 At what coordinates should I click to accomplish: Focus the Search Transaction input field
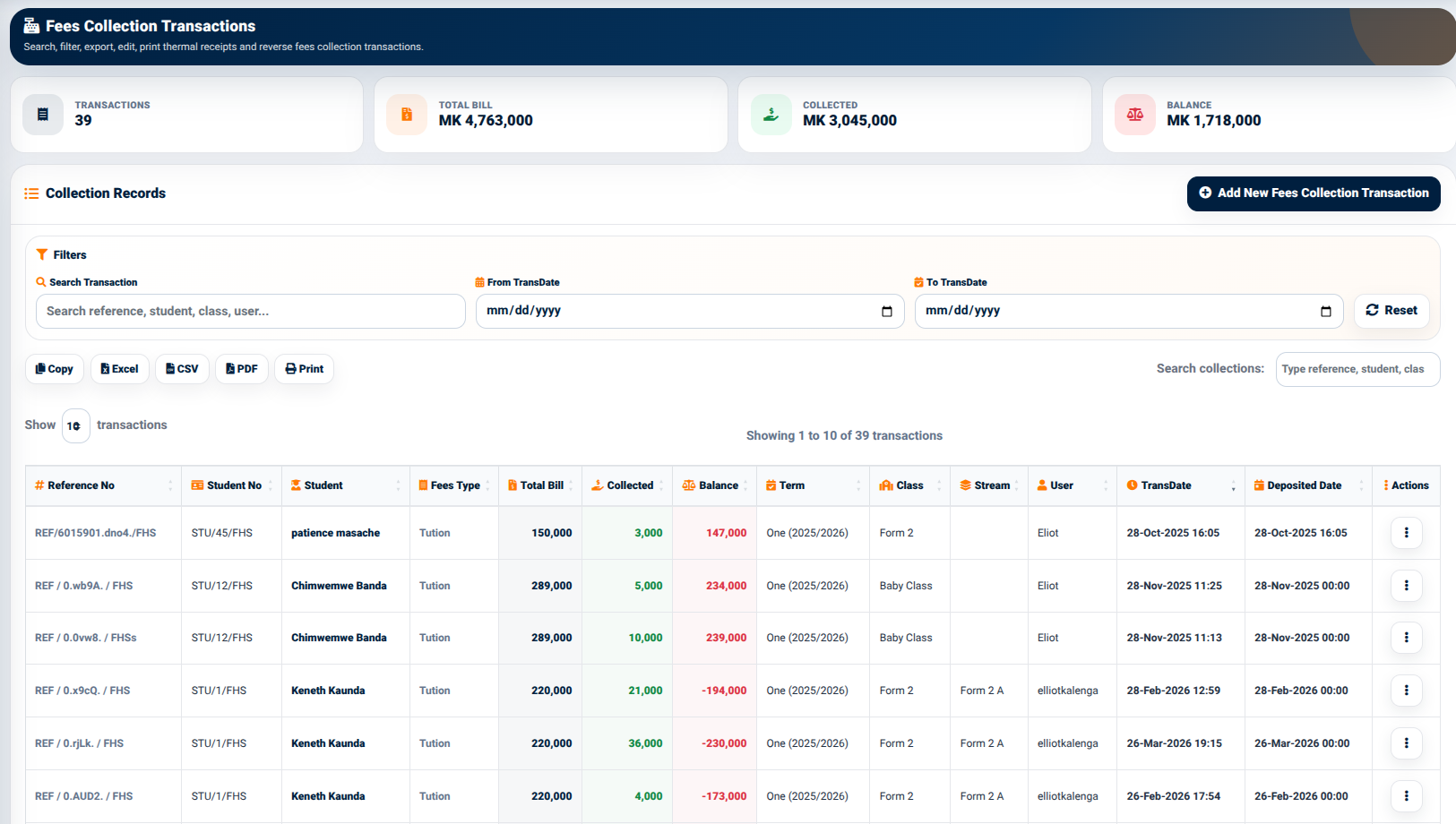(x=250, y=312)
